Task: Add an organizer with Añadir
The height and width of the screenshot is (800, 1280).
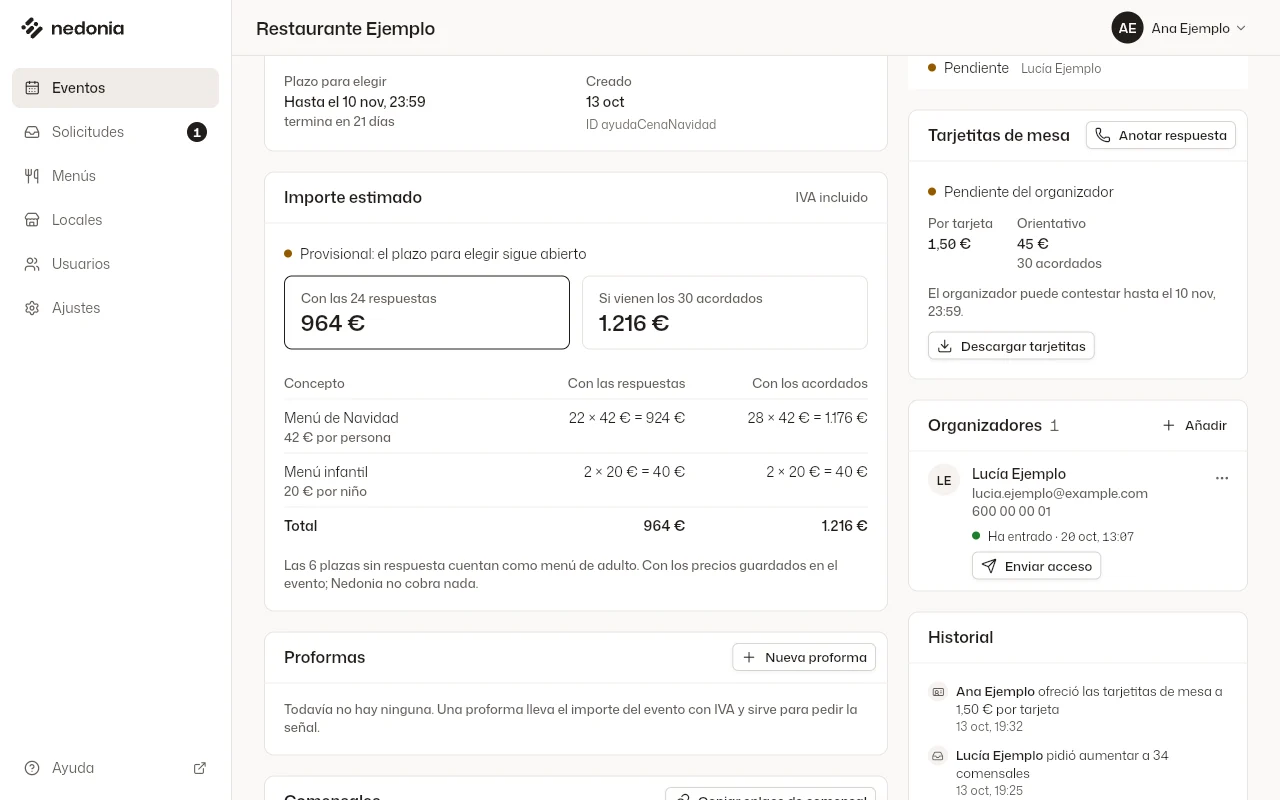Action: 1194,425
